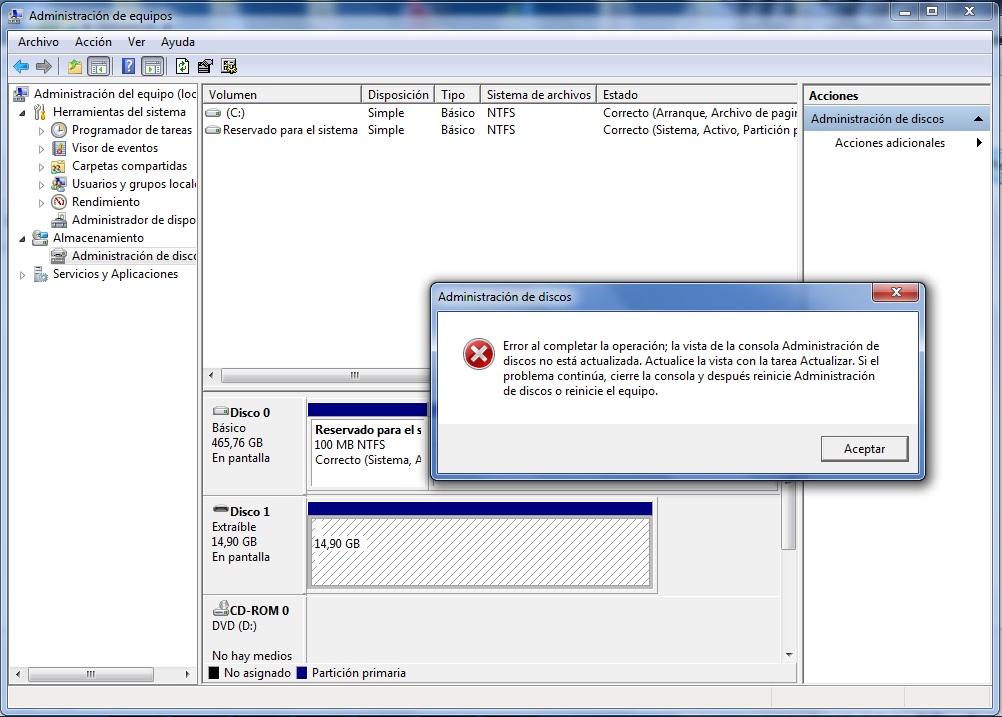Sort by the Sistema de archivos column header
Image resolution: width=1002 pixels, height=717 pixels.
coord(538,95)
